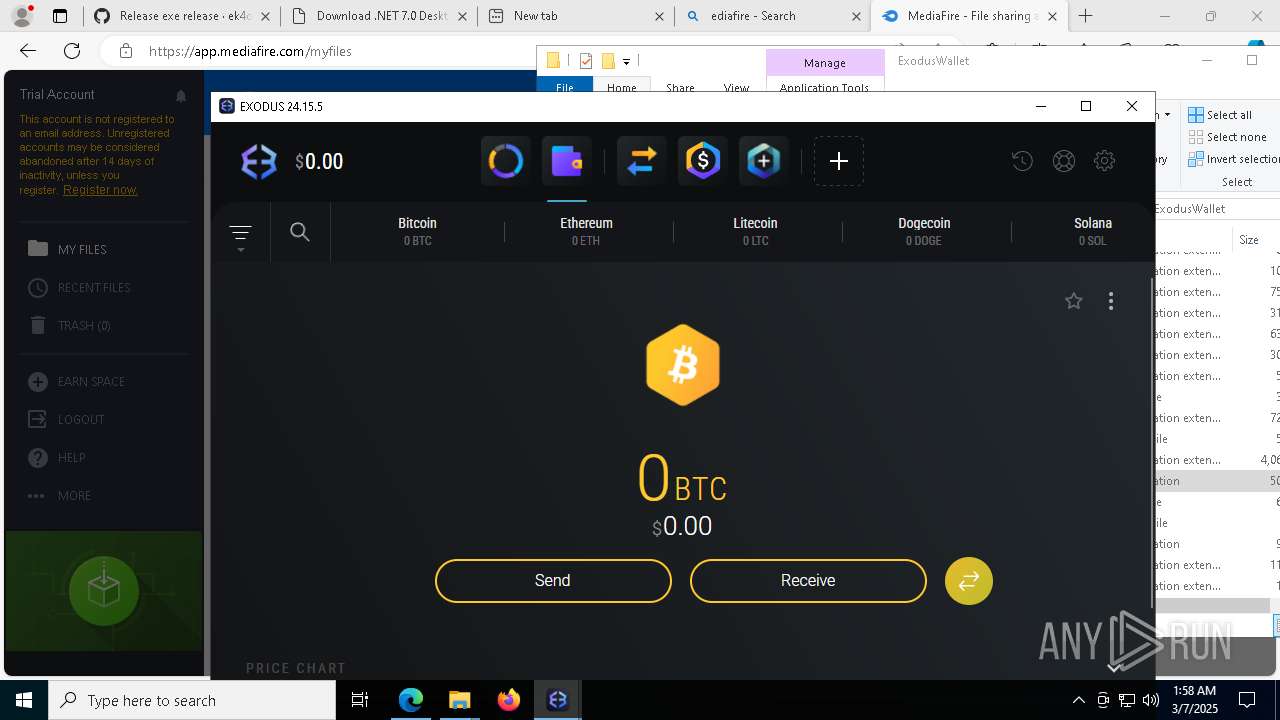
Task: Click the orange Bitcoin hexagon logo
Action: click(683, 365)
